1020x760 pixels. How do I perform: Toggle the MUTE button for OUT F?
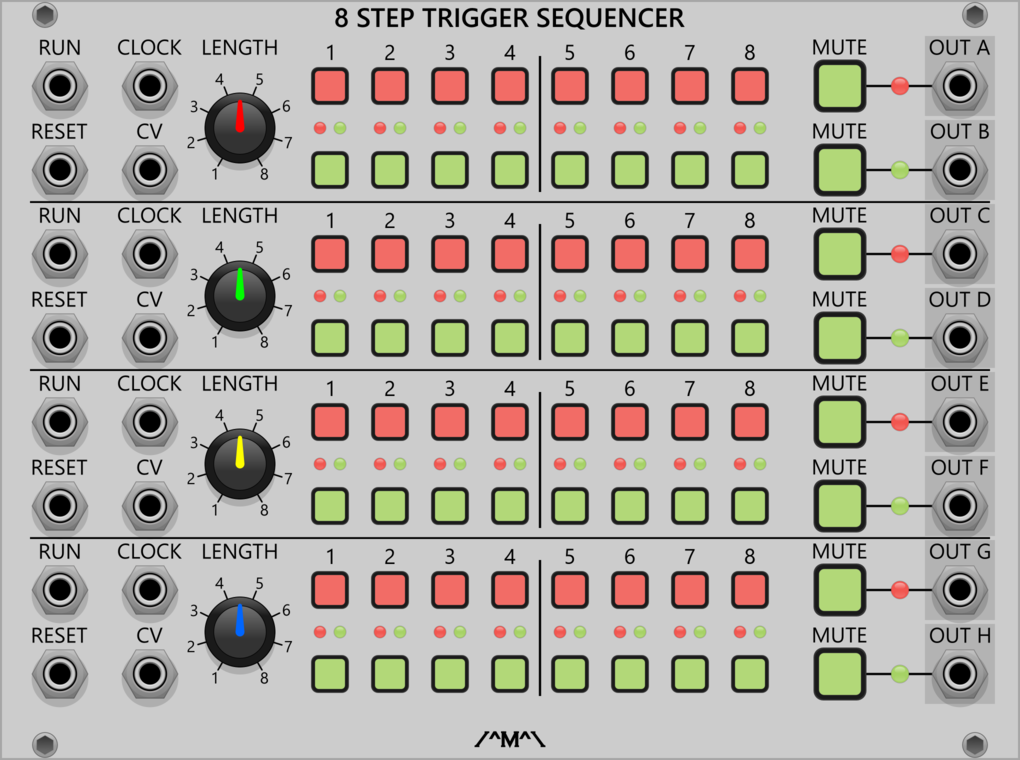coord(839,506)
